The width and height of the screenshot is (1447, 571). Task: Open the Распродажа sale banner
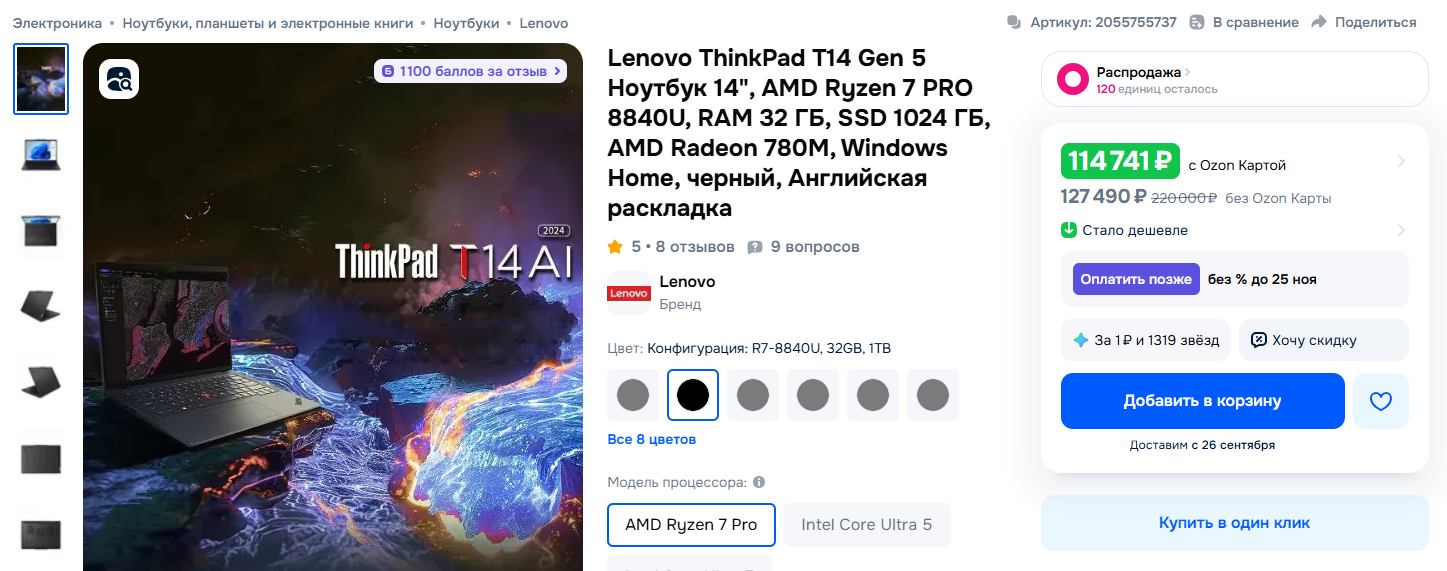(1235, 79)
